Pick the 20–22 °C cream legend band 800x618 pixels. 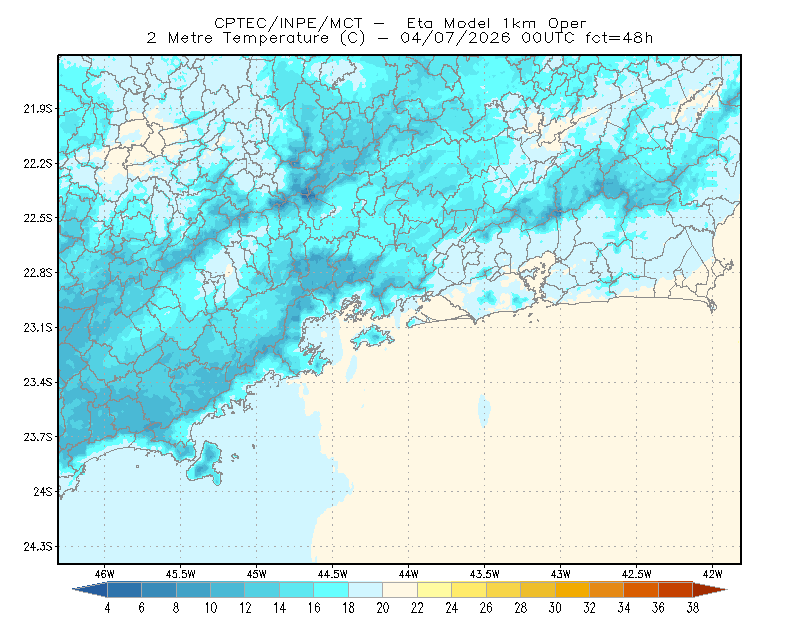400,590
